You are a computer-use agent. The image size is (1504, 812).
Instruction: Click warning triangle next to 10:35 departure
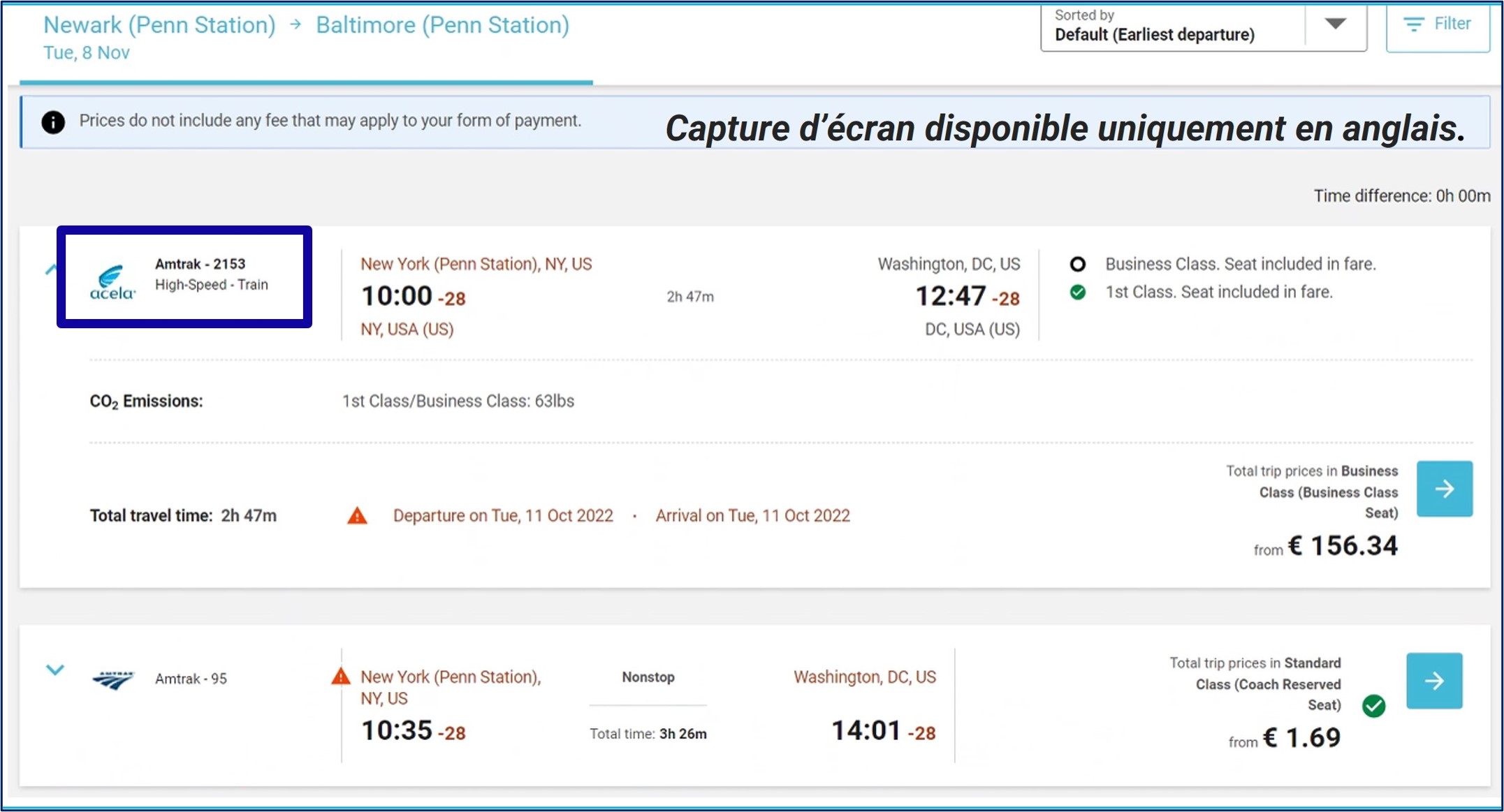coord(340,677)
